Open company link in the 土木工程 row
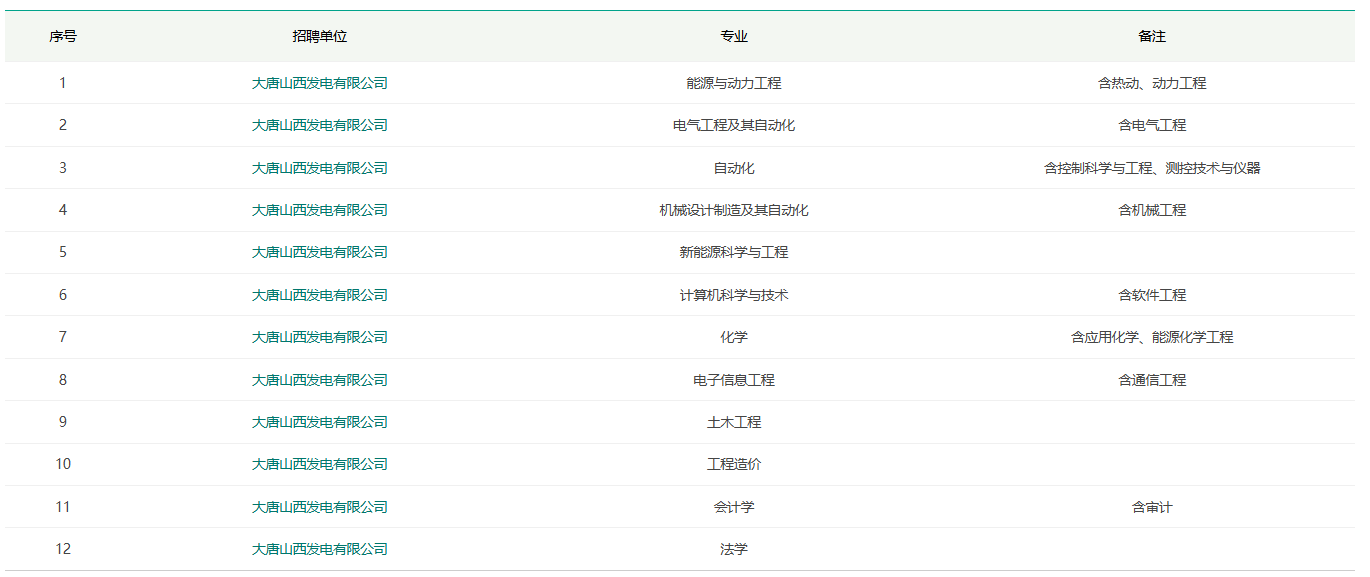 click(319, 422)
